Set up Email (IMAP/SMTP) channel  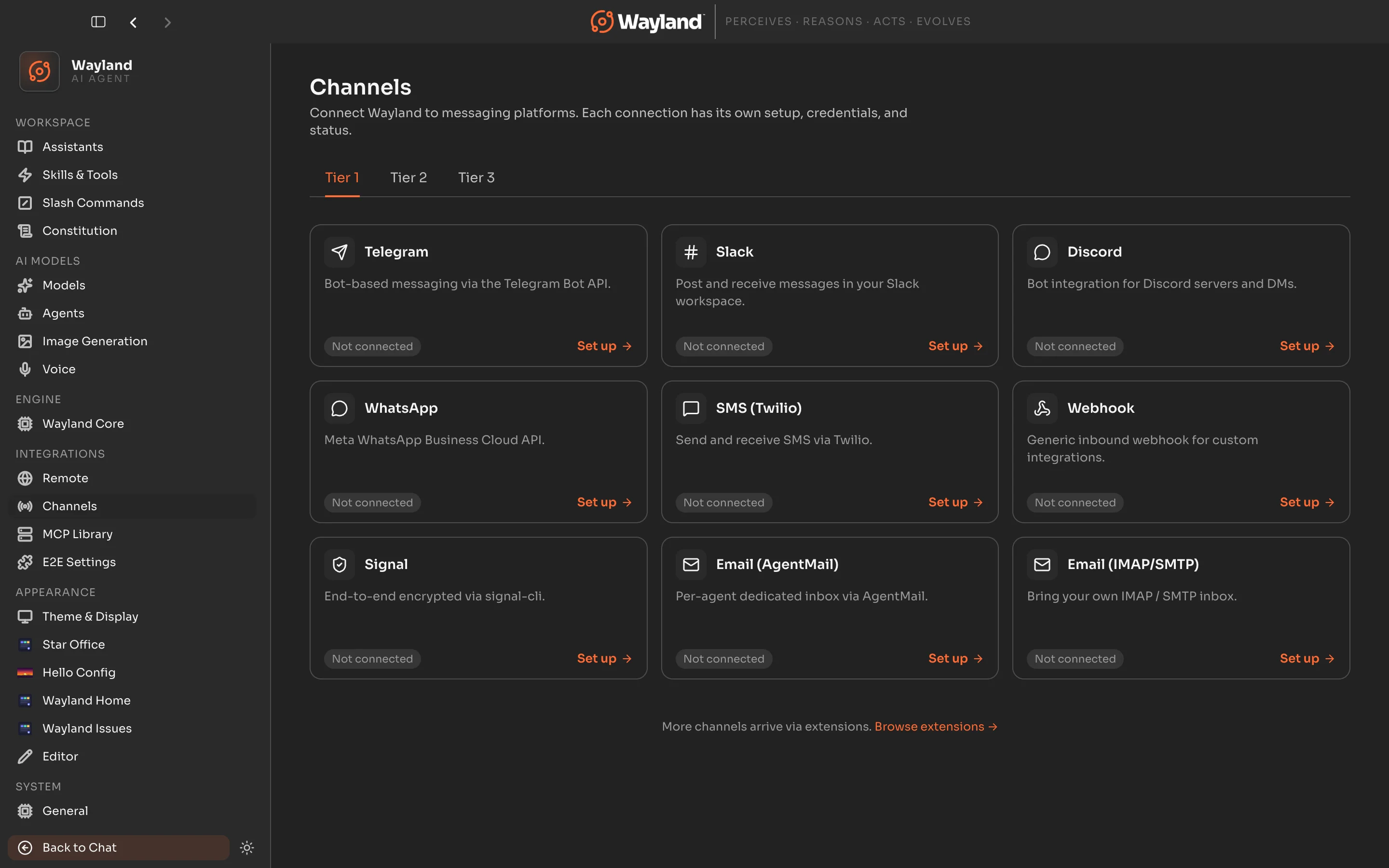(x=1307, y=658)
